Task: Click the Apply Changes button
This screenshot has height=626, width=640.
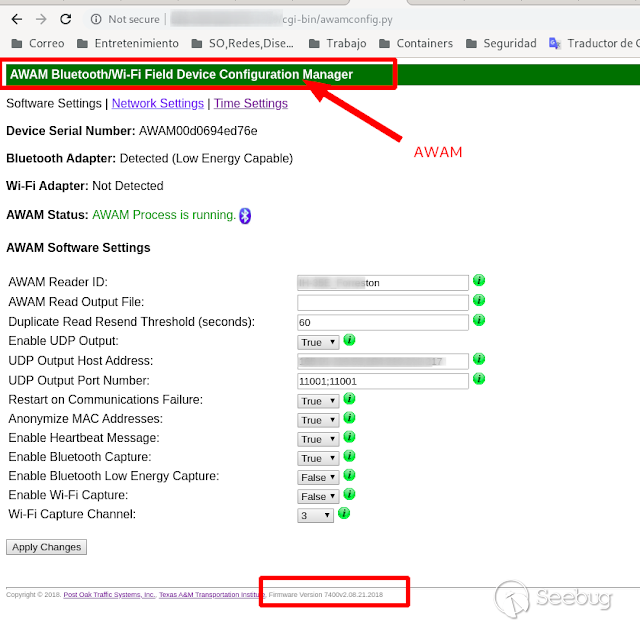Action: pyautogui.click(x=46, y=547)
